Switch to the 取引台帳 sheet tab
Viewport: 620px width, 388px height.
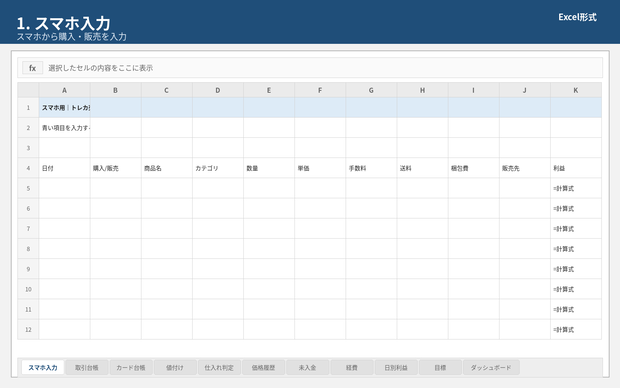click(x=87, y=367)
